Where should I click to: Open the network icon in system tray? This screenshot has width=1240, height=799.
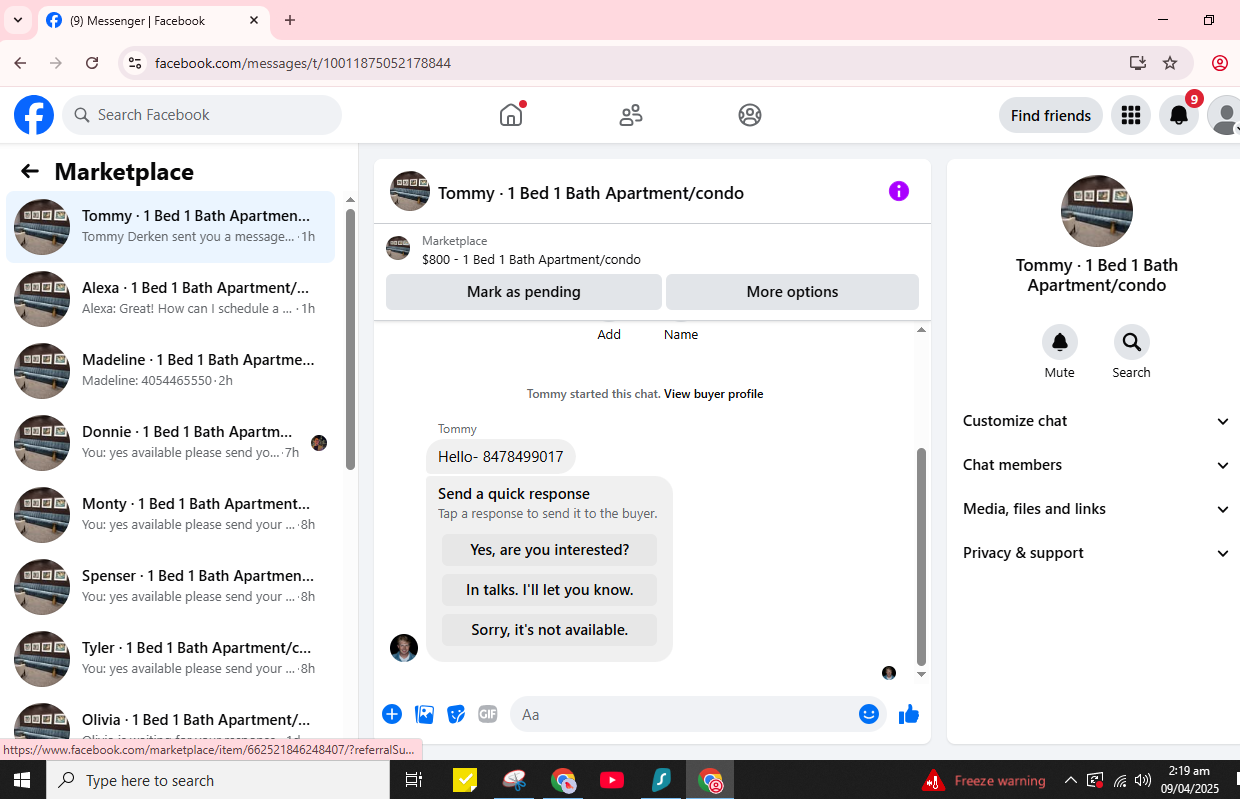coord(1120,780)
